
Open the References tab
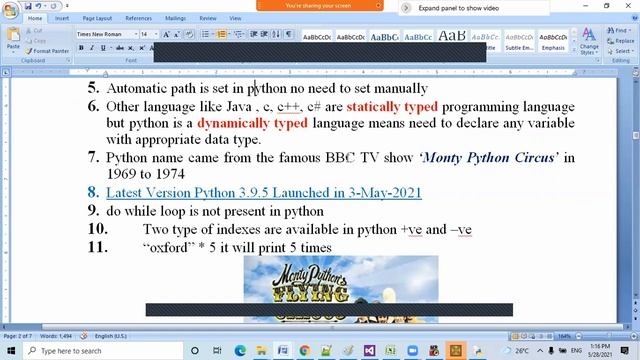(138, 18)
